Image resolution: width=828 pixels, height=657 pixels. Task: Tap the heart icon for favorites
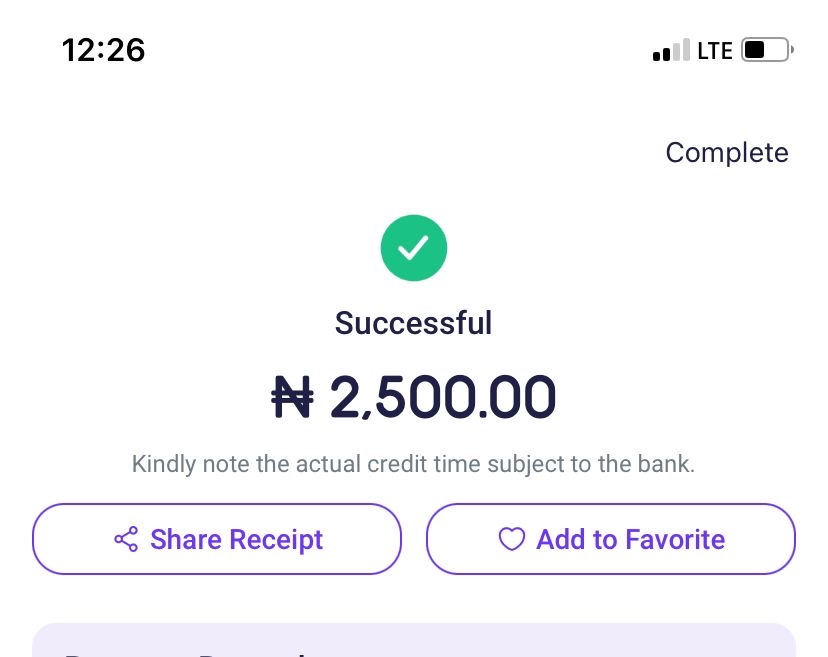click(511, 540)
